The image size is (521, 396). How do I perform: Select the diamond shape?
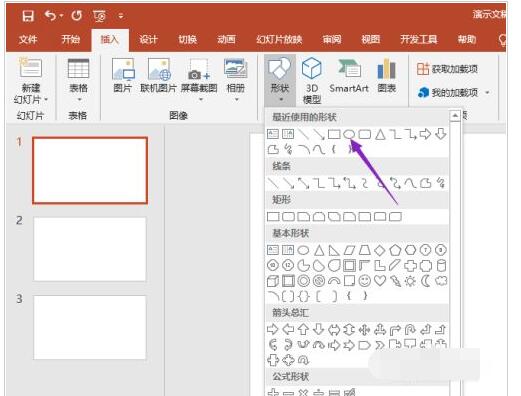[380, 250]
